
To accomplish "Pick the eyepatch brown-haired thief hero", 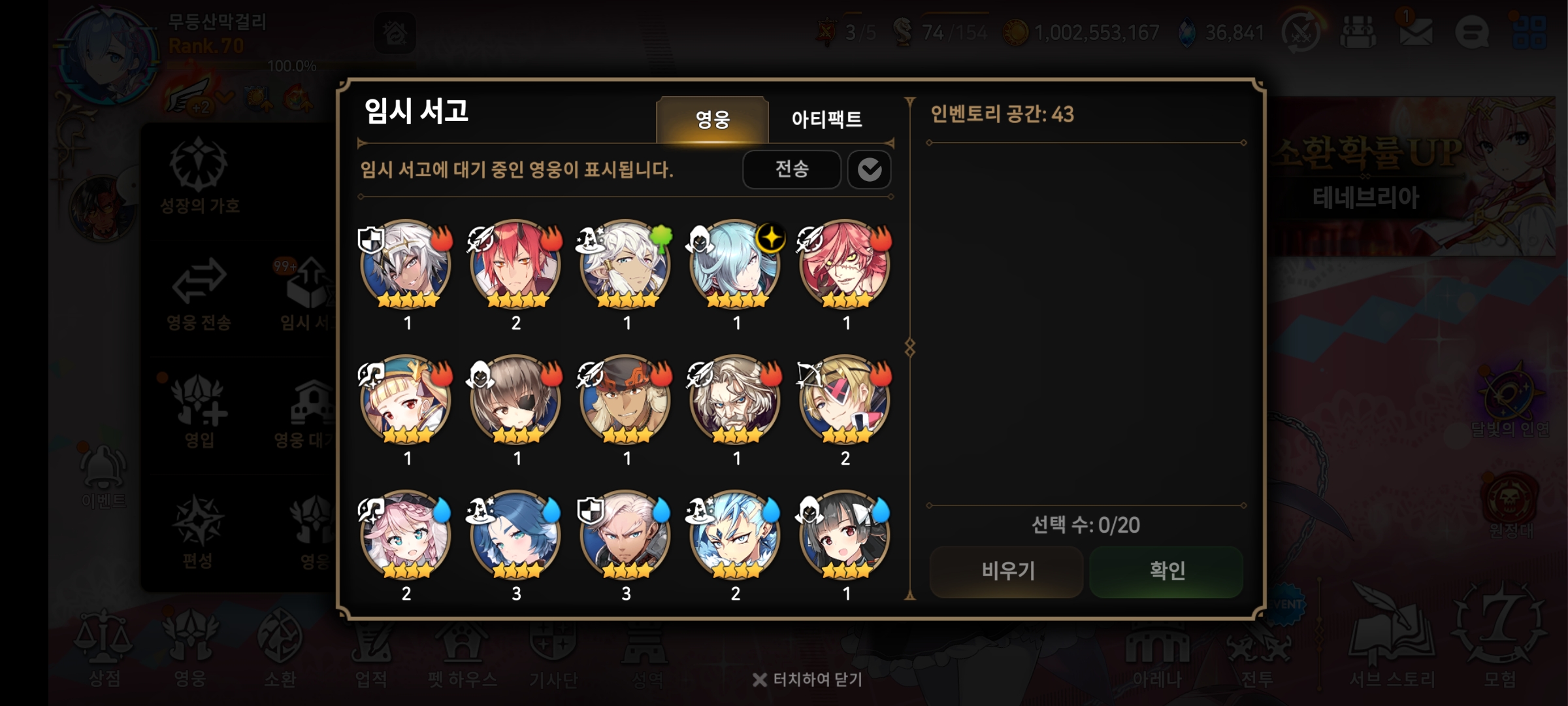I will click(515, 400).
